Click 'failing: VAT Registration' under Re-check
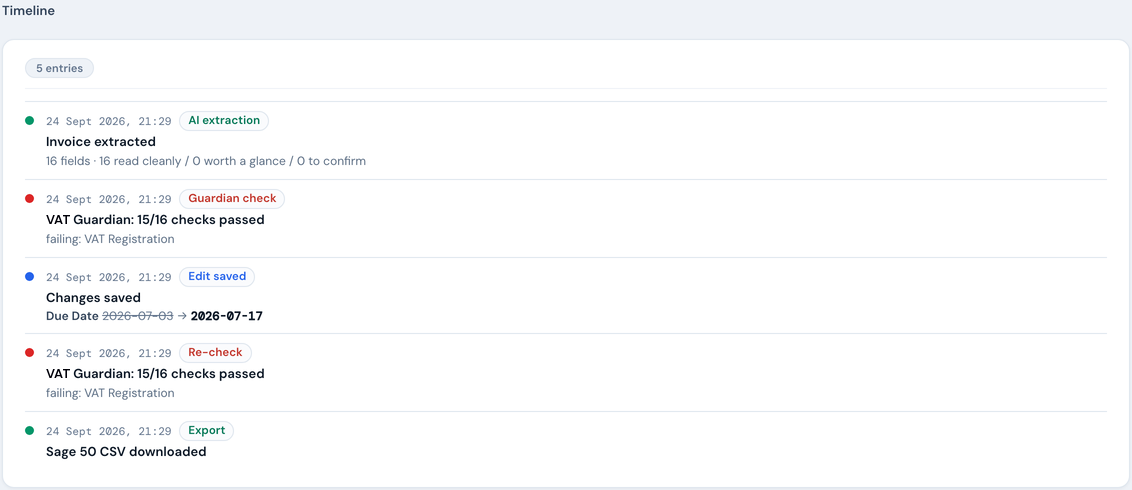 pyautogui.click(x=110, y=393)
